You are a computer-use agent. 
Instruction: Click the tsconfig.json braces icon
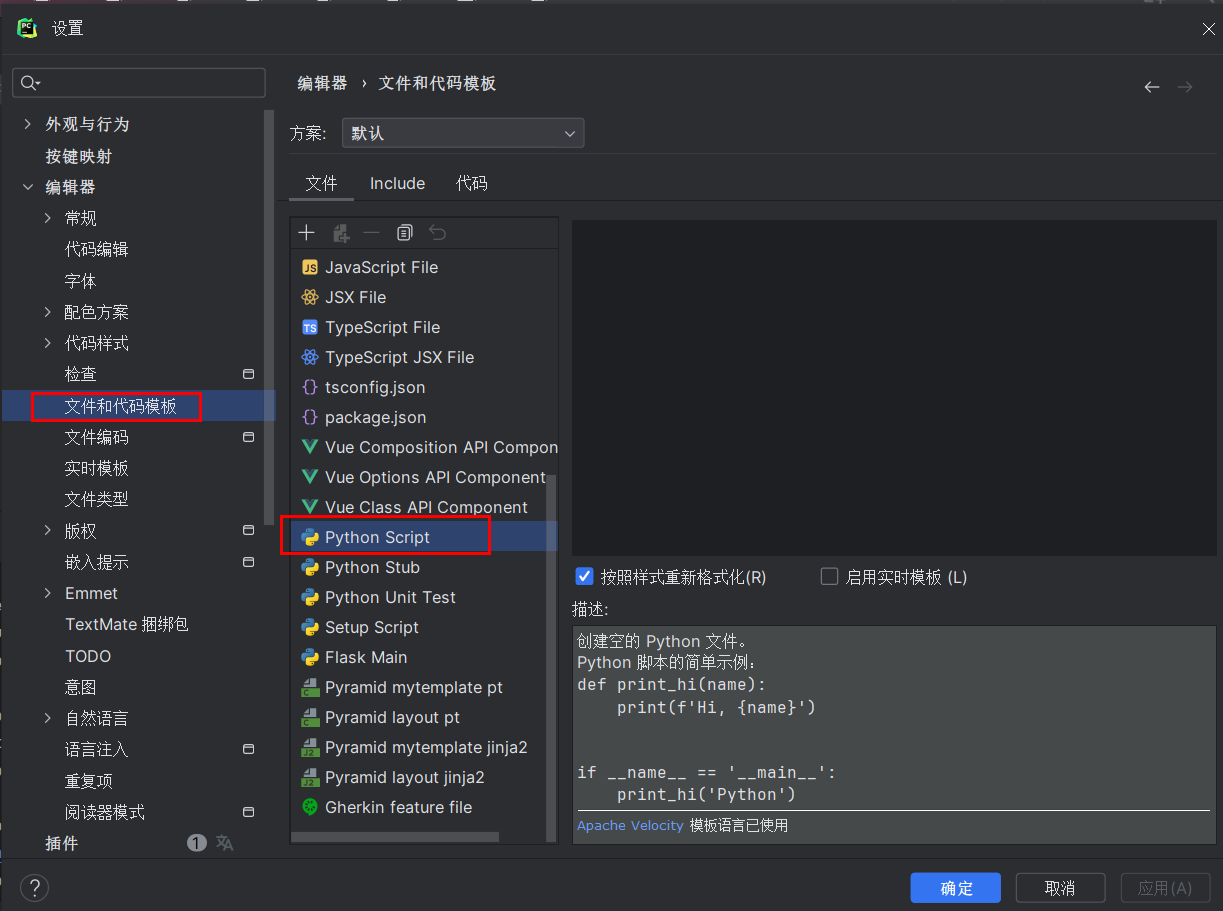coord(310,387)
